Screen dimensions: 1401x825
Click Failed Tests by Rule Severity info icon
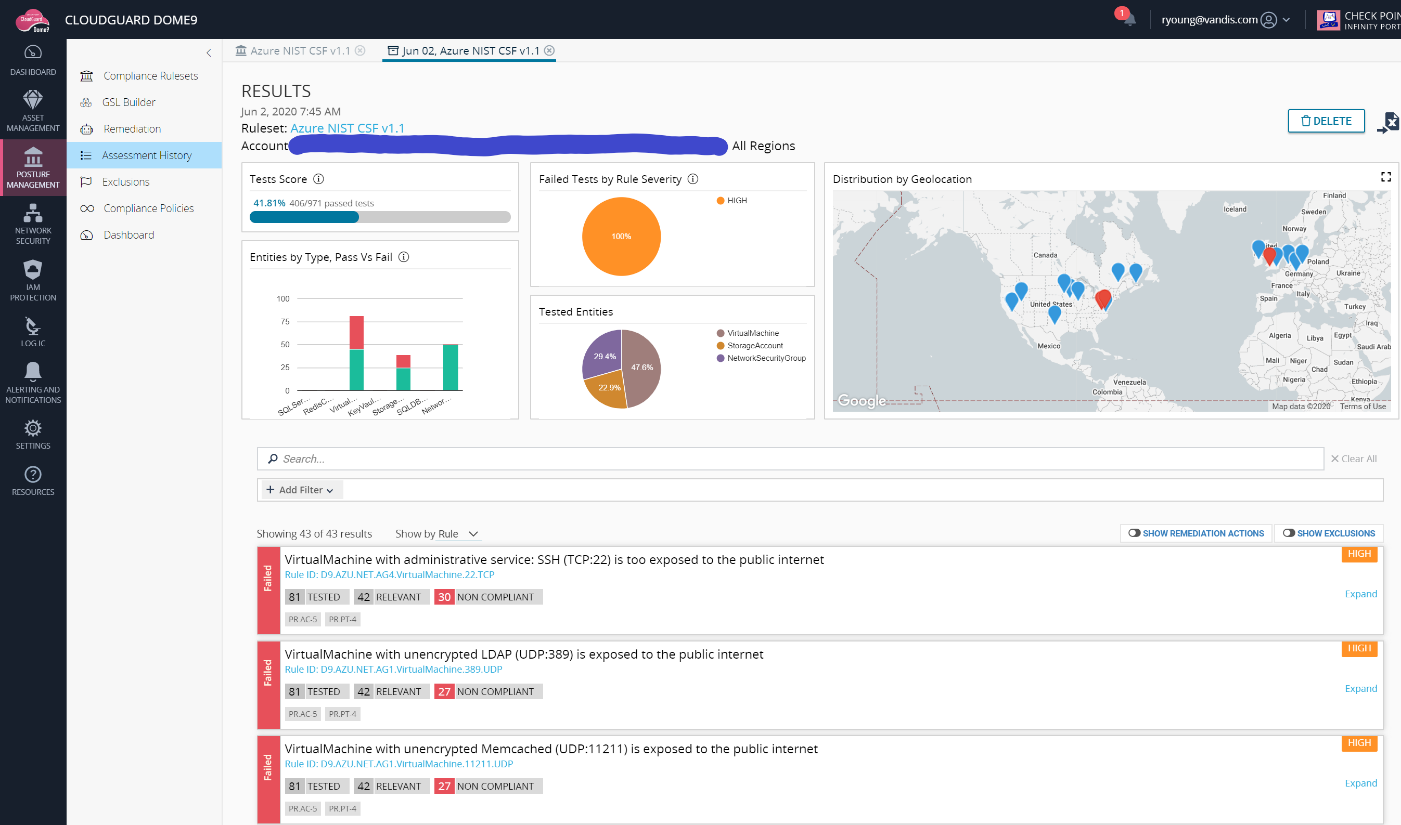[x=693, y=179]
